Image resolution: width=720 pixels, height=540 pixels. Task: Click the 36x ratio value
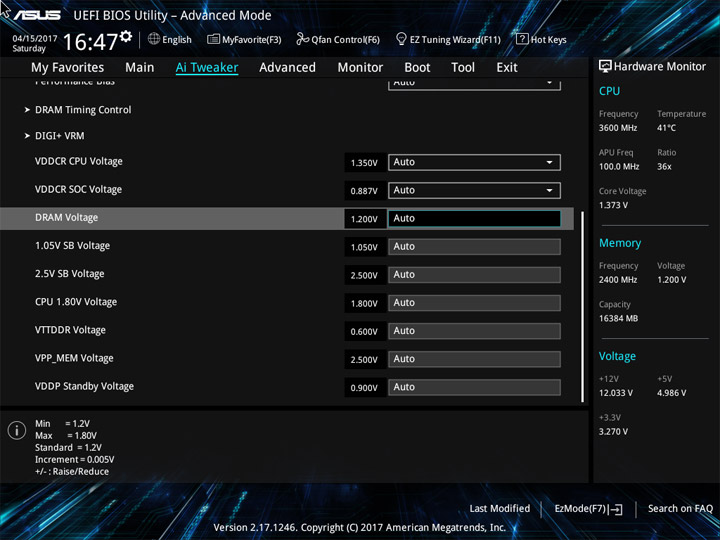pyautogui.click(x=664, y=167)
